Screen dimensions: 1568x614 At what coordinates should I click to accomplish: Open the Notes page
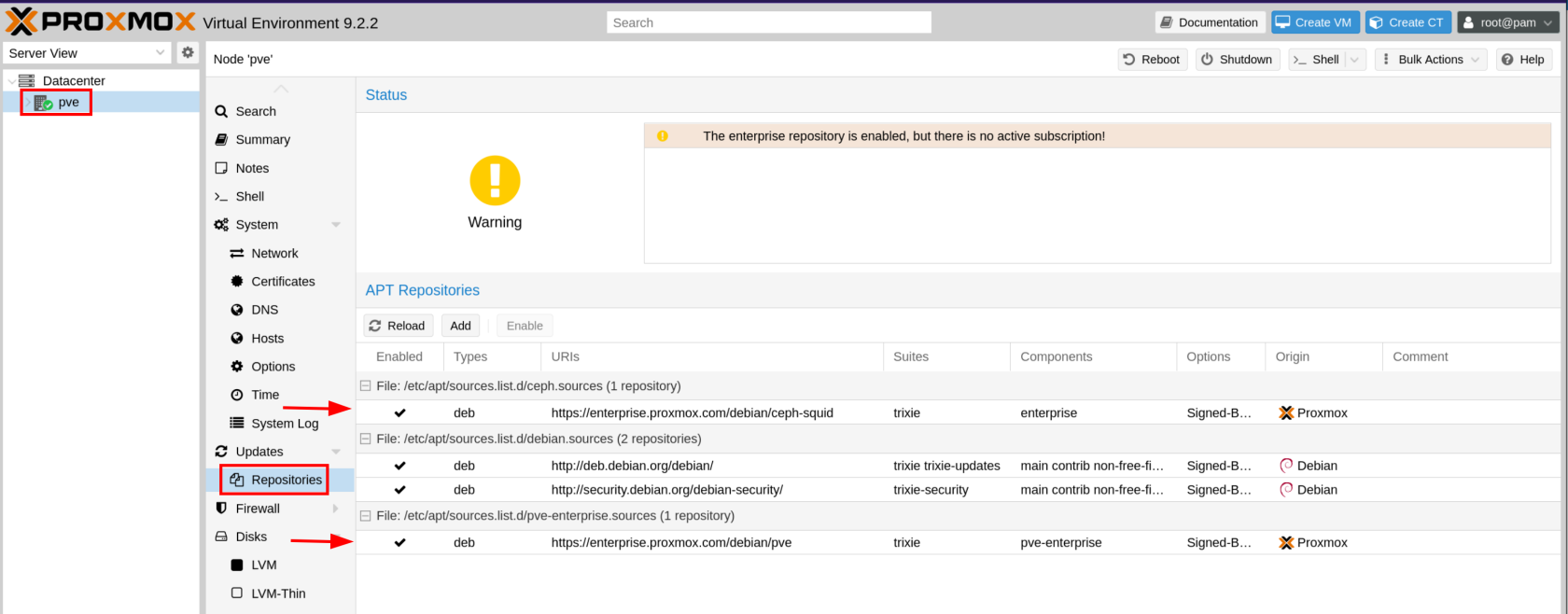pyautogui.click(x=252, y=168)
